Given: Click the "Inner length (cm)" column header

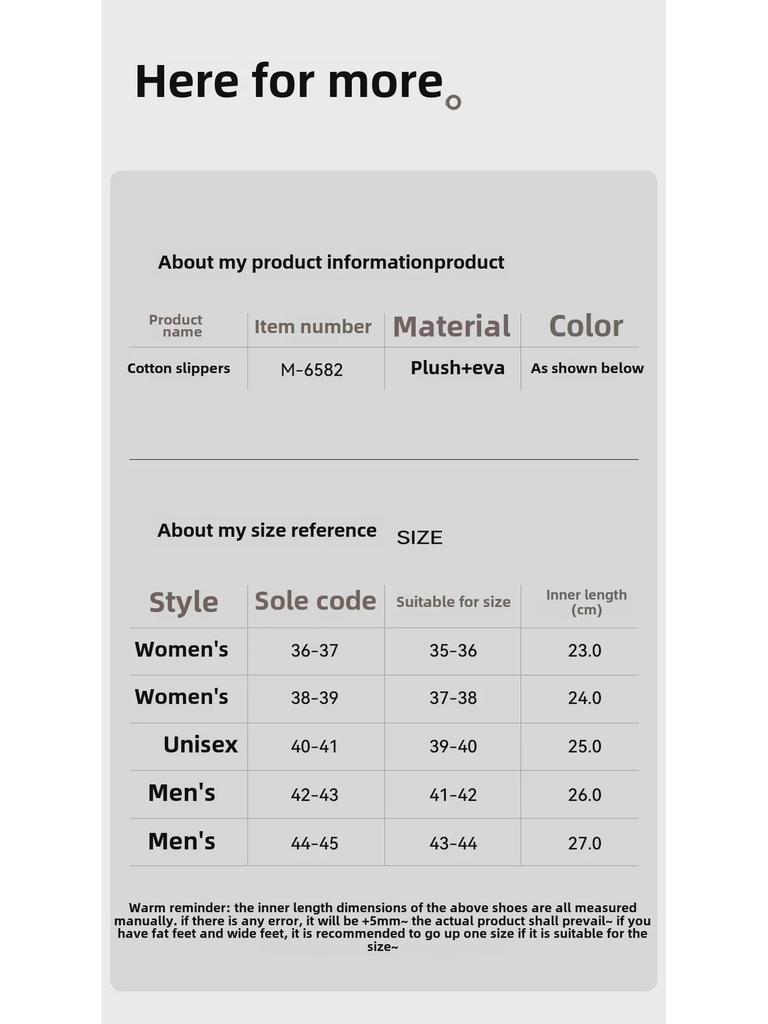Looking at the screenshot, I should coord(586,602).
